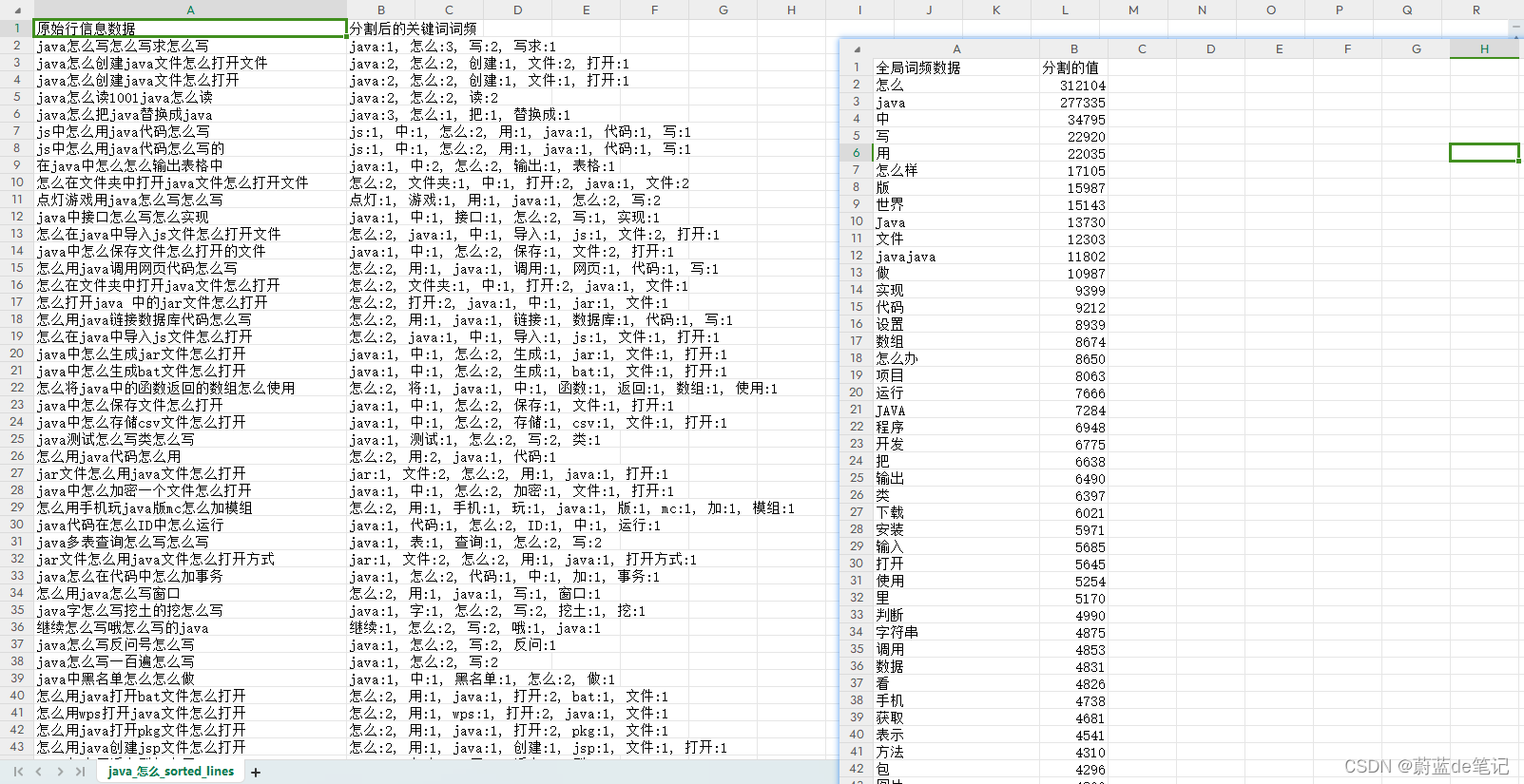Viewport: 1524px width, 784px height.
Task: Select row 6 header in the right window
Action: click(x=857, y=153)
